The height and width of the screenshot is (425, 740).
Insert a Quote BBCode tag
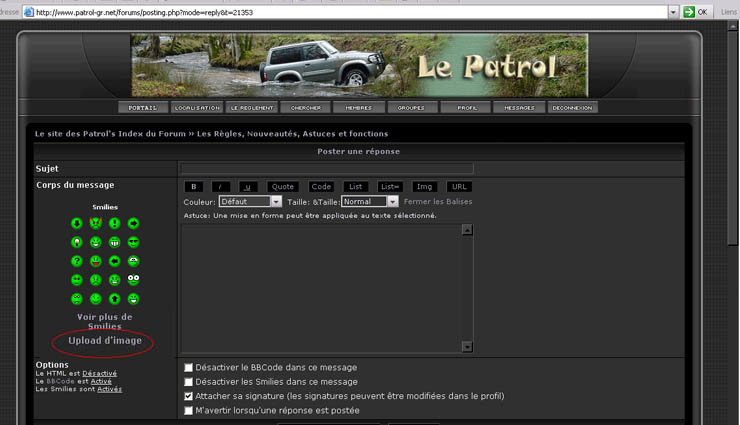[x=283, y=187]
